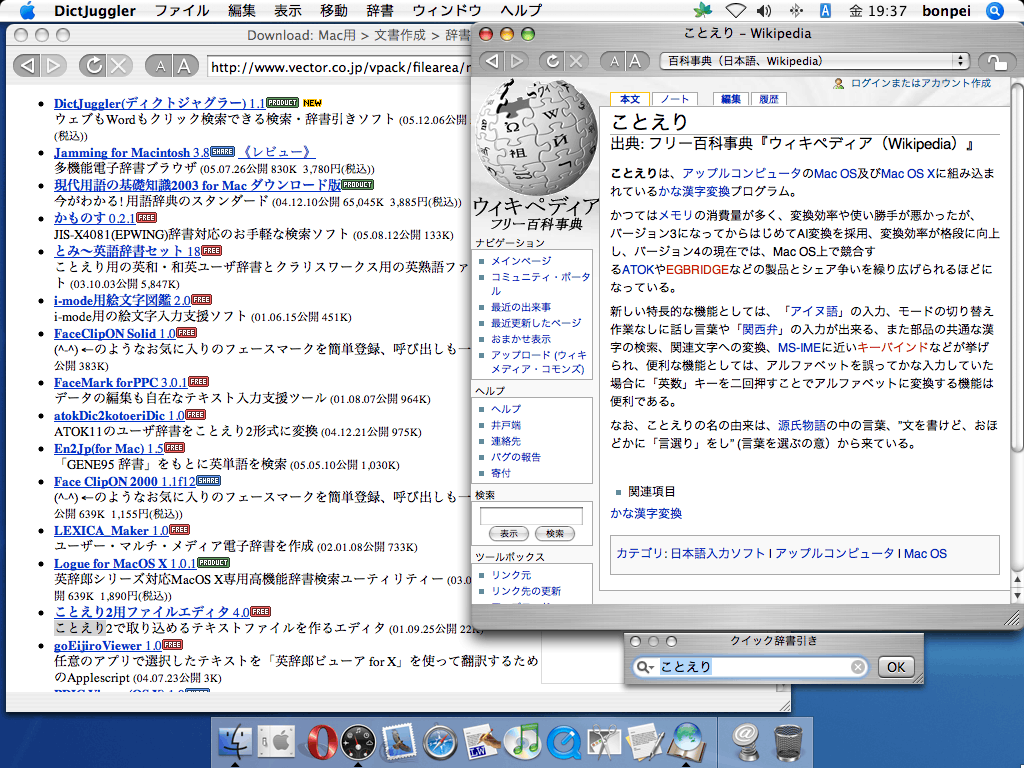Image resolution: width=1024 pixels, height=768 pixels.
Task: Open the Dashboard gauge icon in the Dock
Action: (359, 743)
